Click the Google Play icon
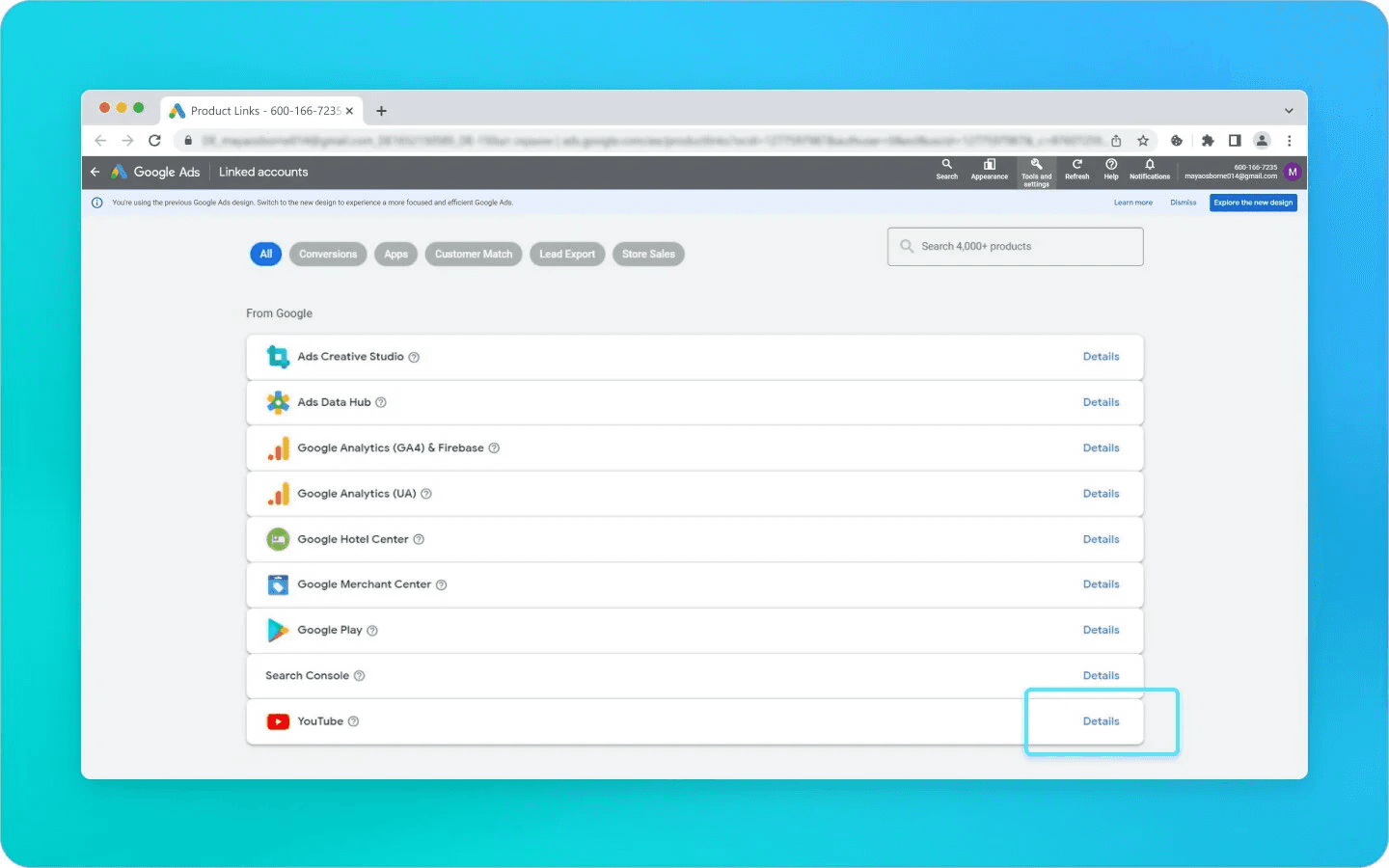The width and height of the screenshot is (1389, 868). (278, 630)
